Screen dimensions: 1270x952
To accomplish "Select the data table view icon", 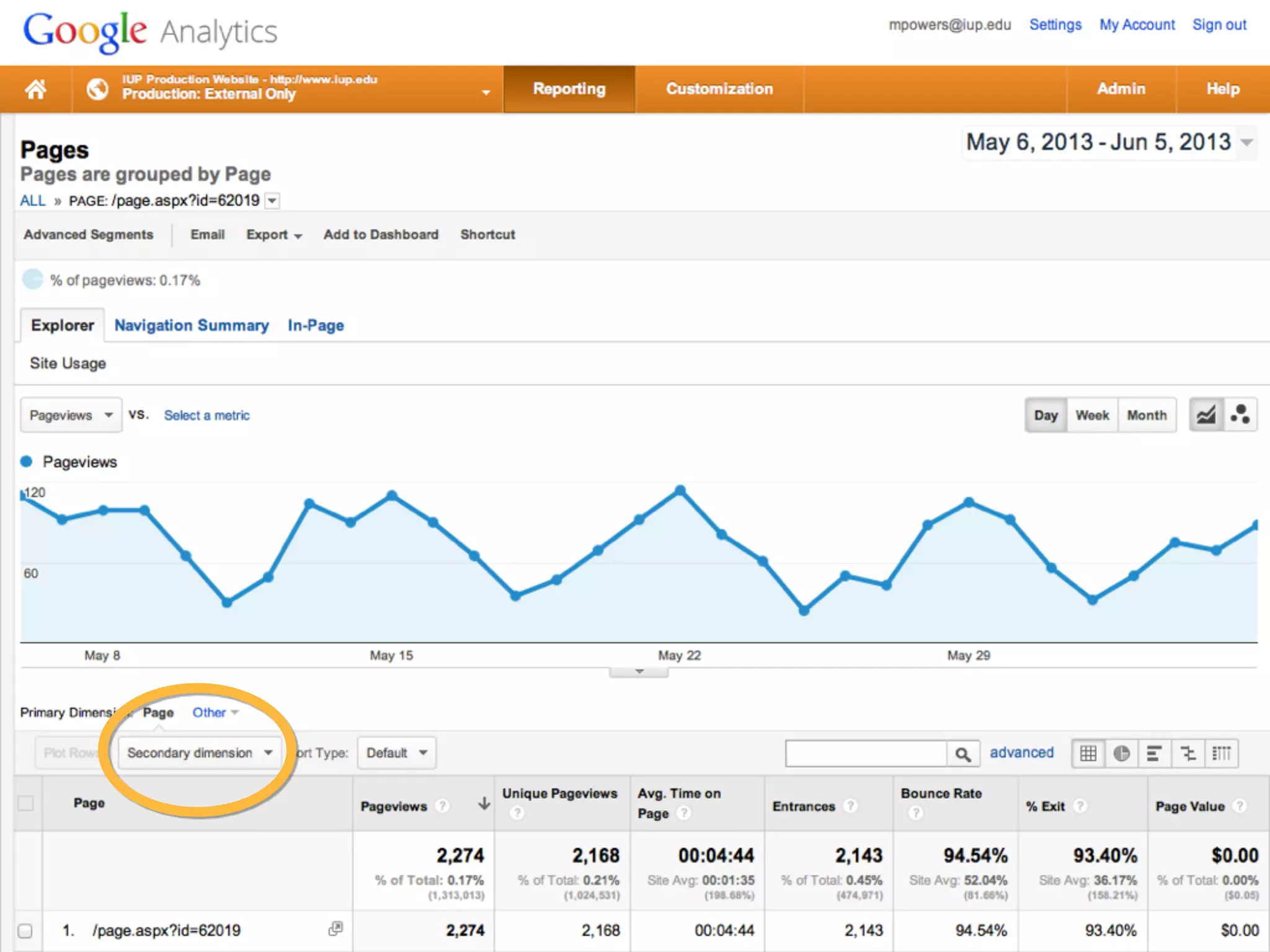I will (x=1088, y=753).
